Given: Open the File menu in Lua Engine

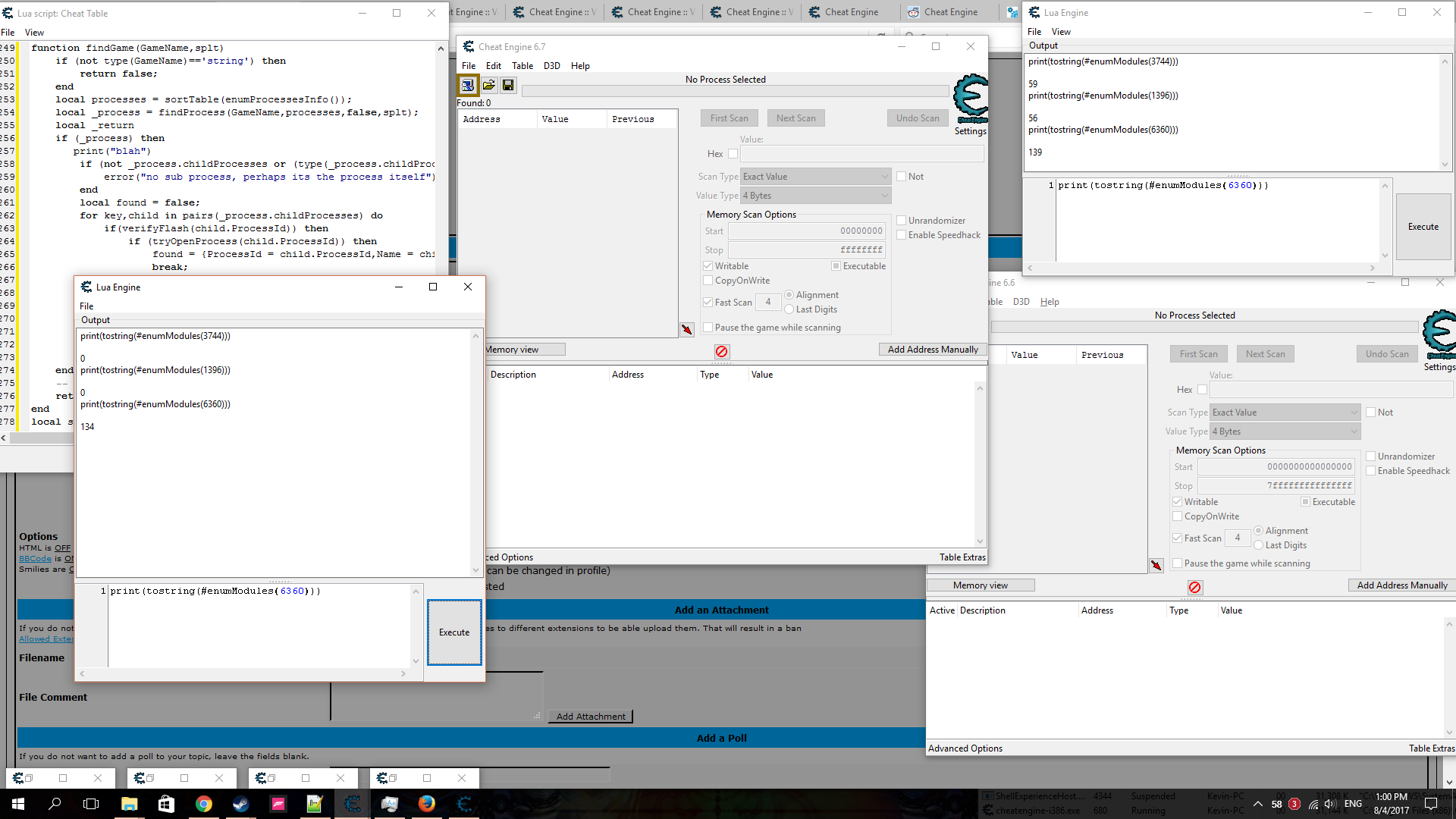Looking at the screenshot, I should [x=86, y=306].
